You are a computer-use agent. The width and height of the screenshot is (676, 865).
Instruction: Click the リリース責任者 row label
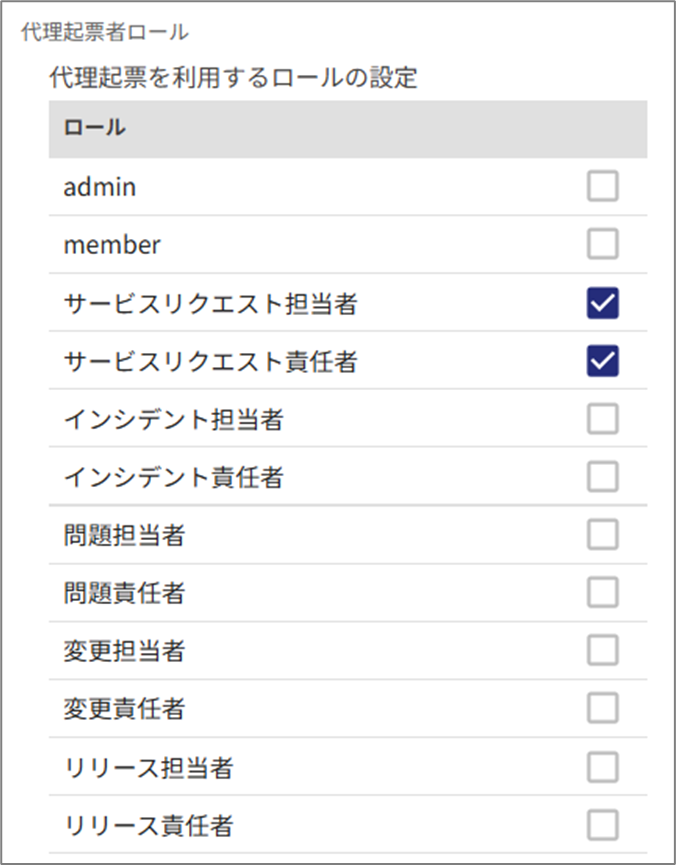148,826
